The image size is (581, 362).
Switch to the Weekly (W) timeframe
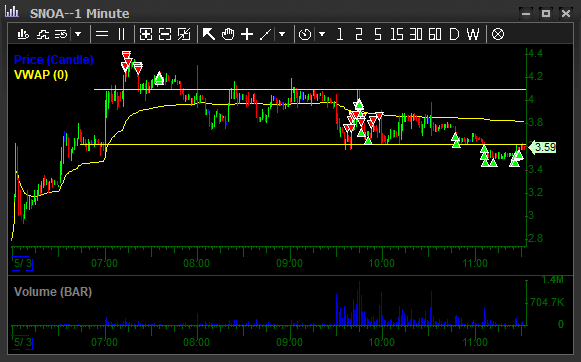coord(473,34)
